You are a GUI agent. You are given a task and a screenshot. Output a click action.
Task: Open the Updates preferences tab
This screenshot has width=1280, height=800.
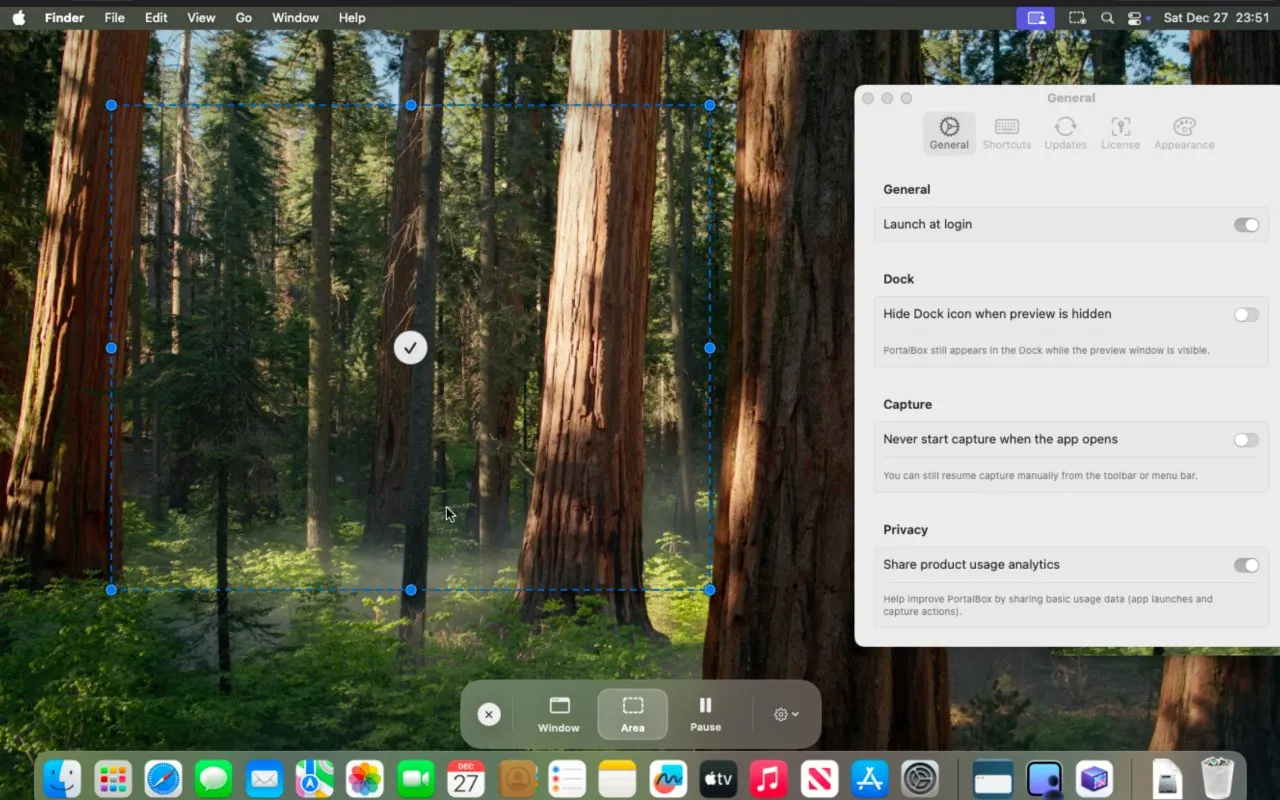1065,133
